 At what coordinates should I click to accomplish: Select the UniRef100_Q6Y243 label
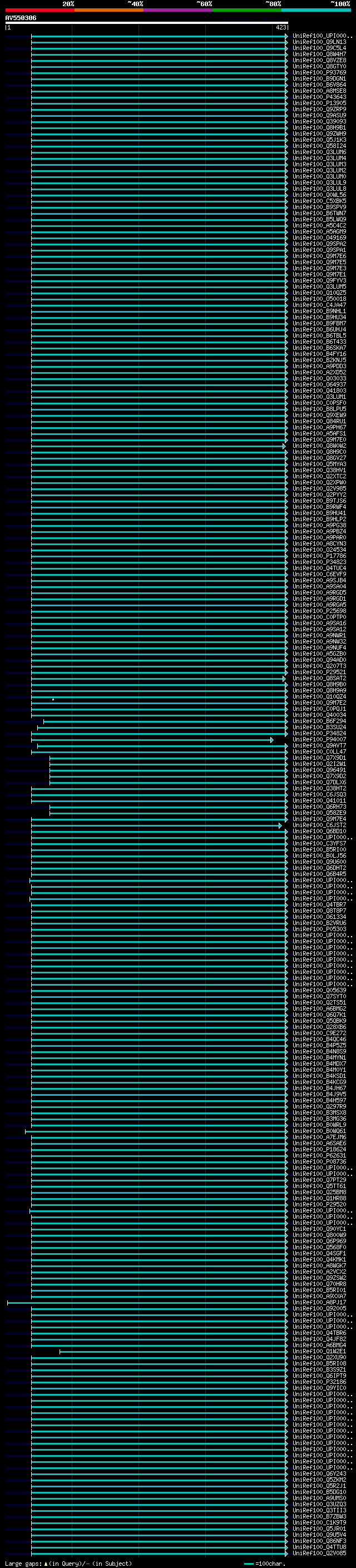pos(319,1473)
